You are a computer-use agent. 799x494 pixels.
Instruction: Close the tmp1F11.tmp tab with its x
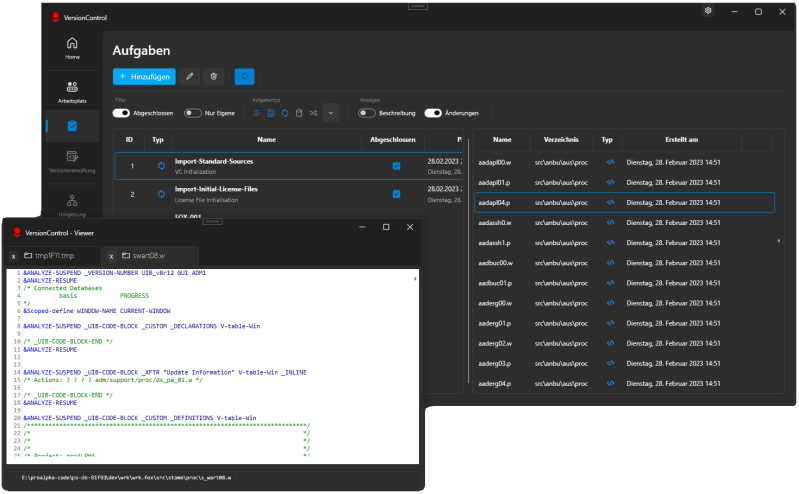(x=14, y=256)
